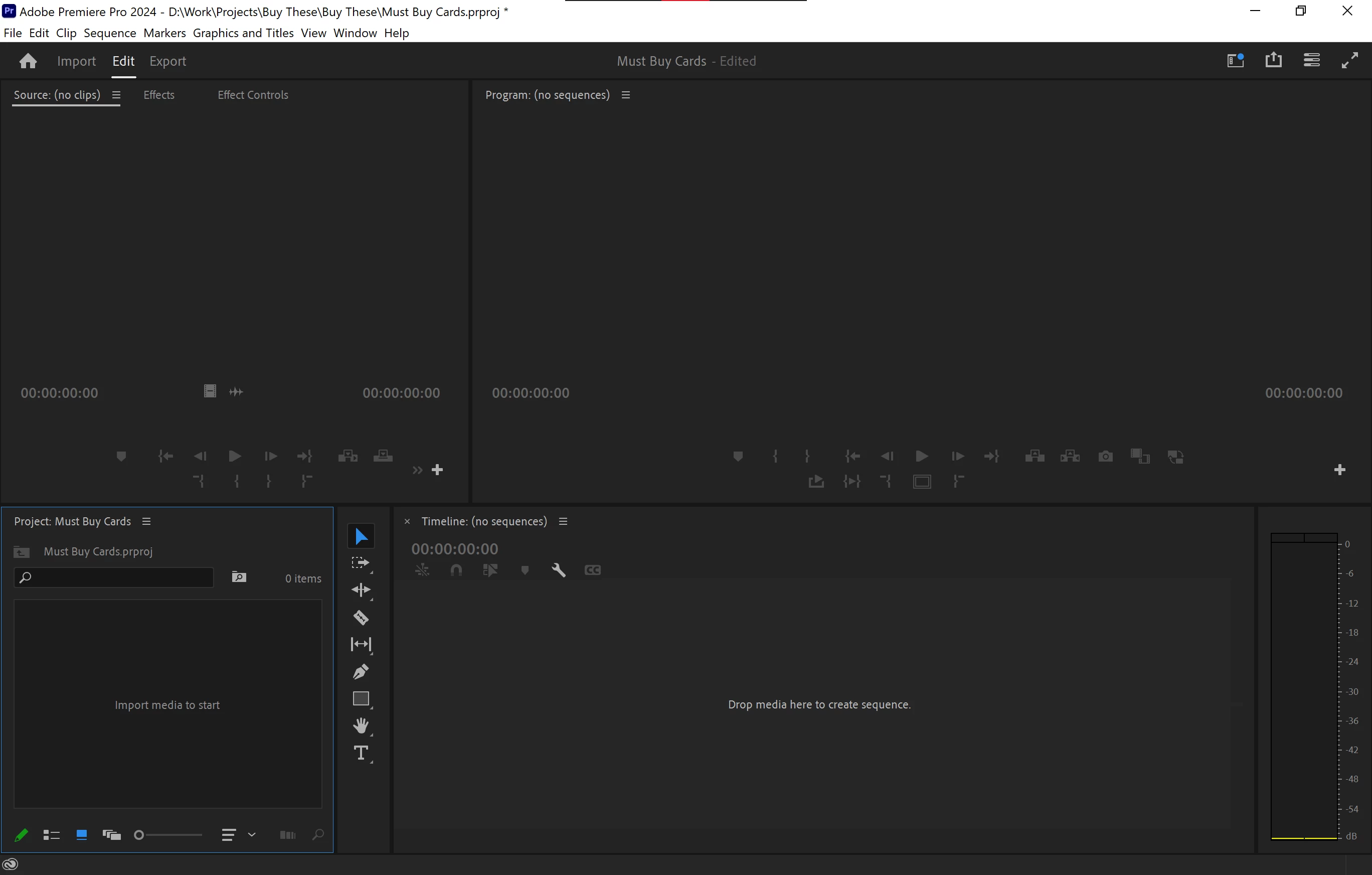Select the Pen tool
Image resolution: width=1372 pixels, height=875 pixels.
click(361, 671)
